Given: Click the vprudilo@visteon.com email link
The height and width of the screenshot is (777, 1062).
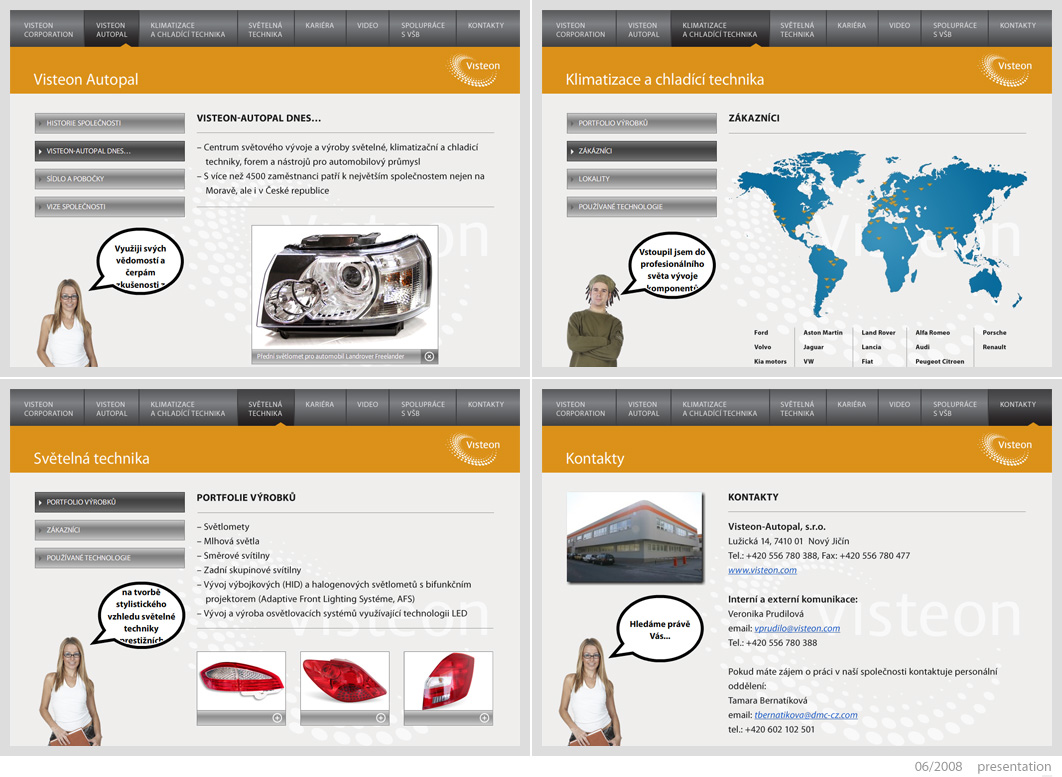Looking at the screenshot, I should pos(797,629).
